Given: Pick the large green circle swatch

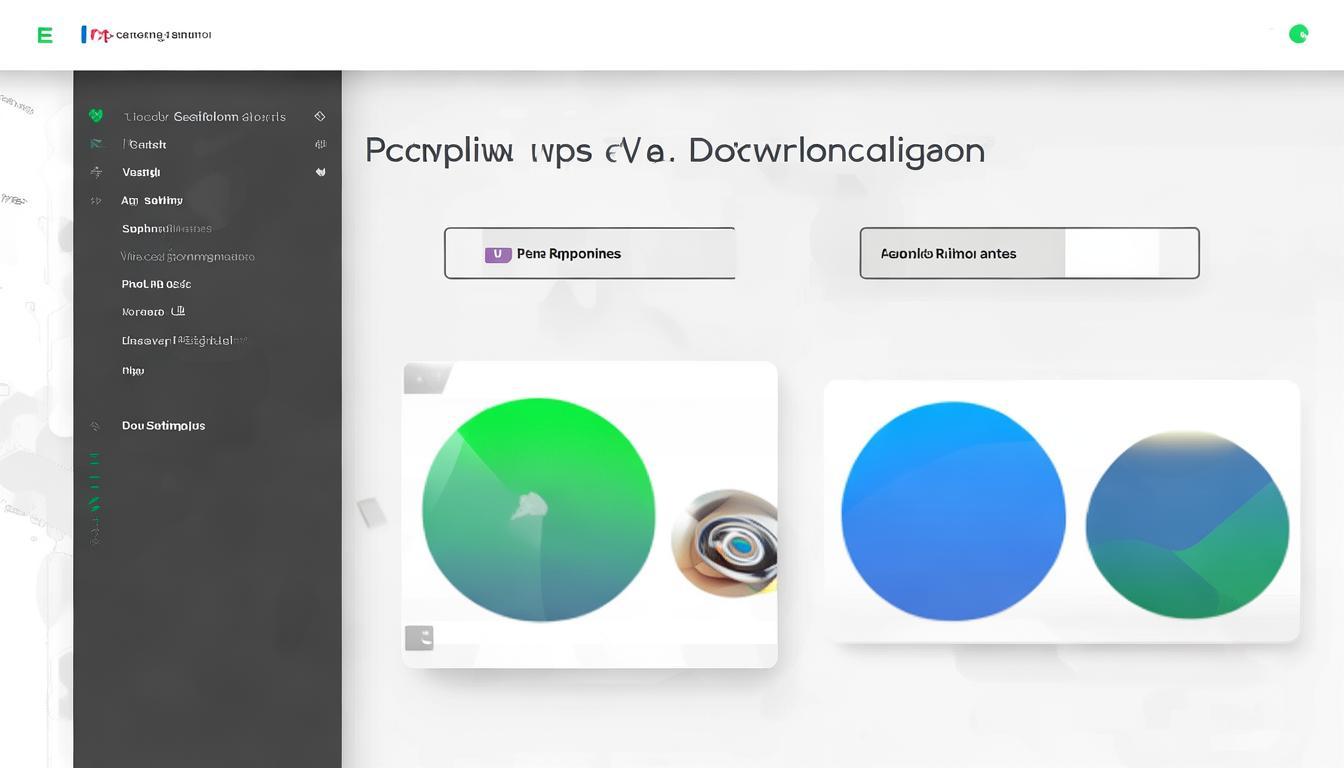Looking at the screenshot, I should click(x=538, y=510).
